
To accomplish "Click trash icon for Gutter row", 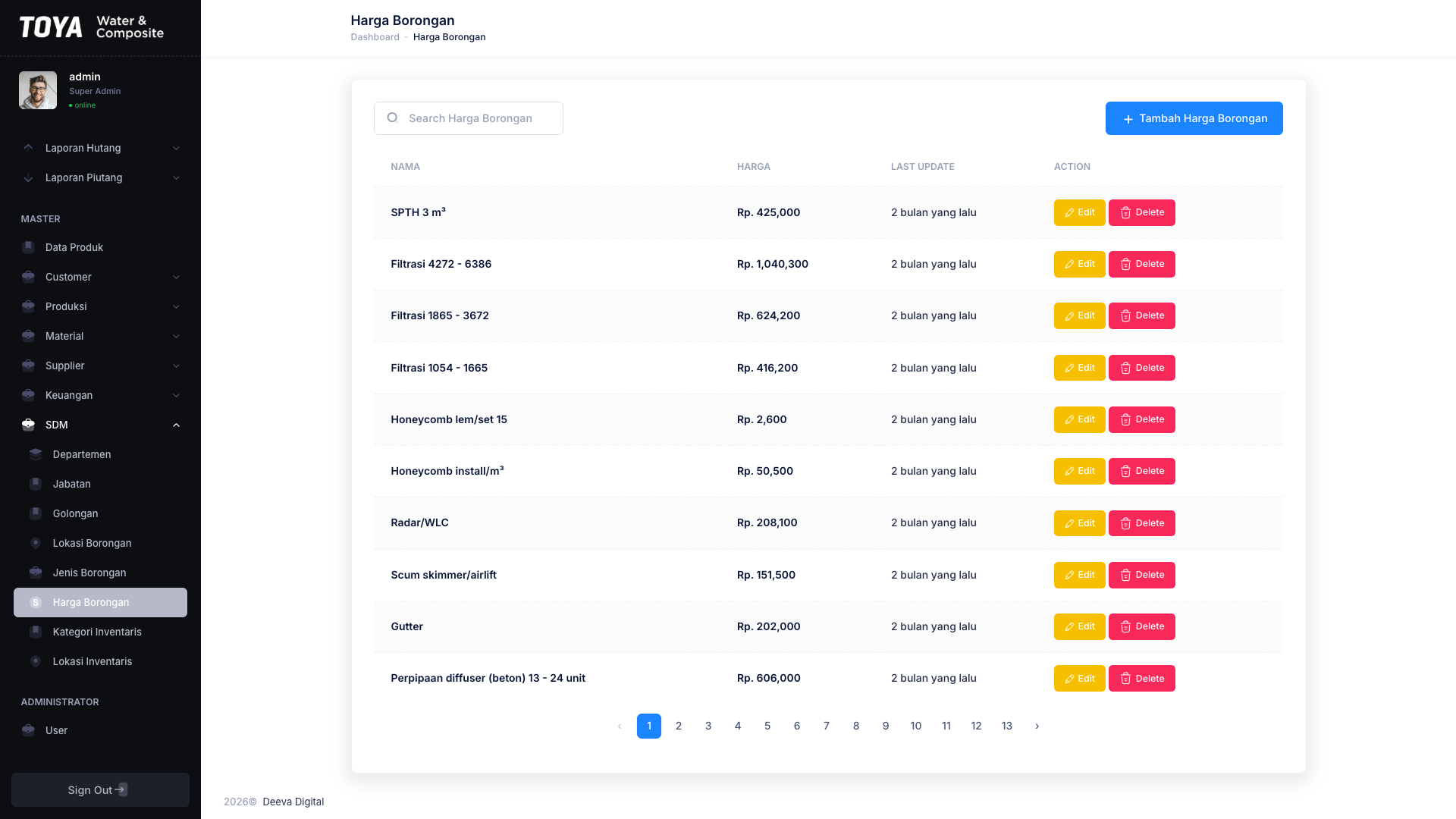I will (x=1125, y=626).
